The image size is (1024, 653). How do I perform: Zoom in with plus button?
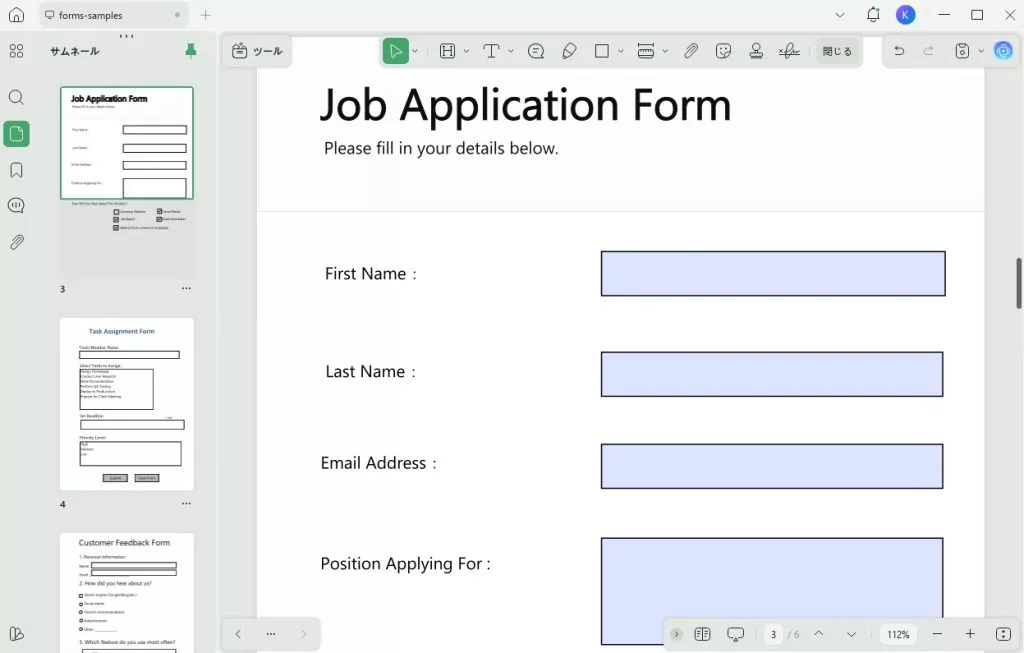(x=970, y=634)
